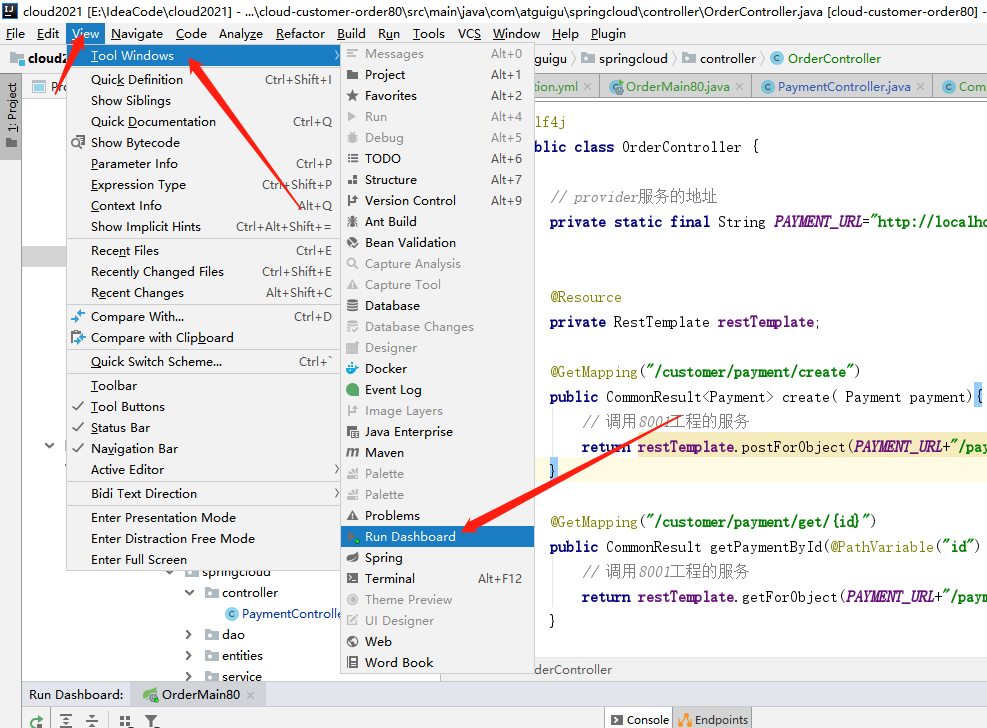Image resolution: width=987 pixels, height=728 pixels.
Task: Click the OrderMain80 Run Dashboard tab
Action: (x=199, y=695)
